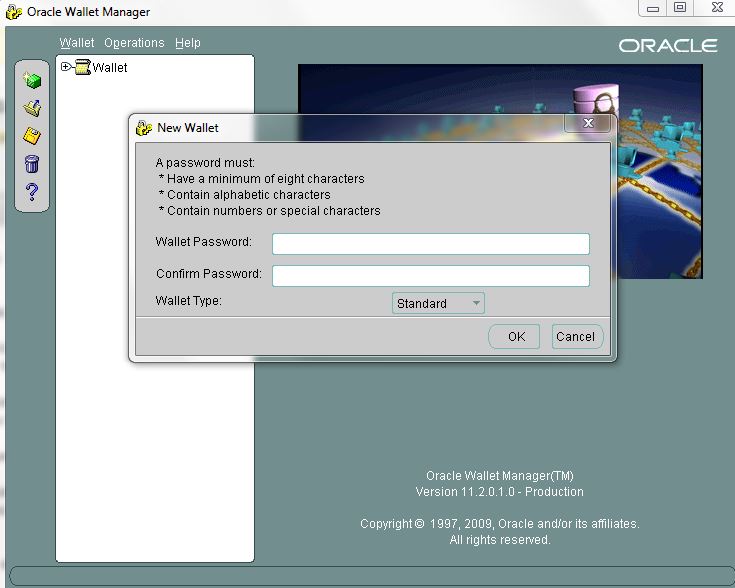Click the Cancel button in New Wallet dialog
The image size is (735, 588).
tap(578, 336)
